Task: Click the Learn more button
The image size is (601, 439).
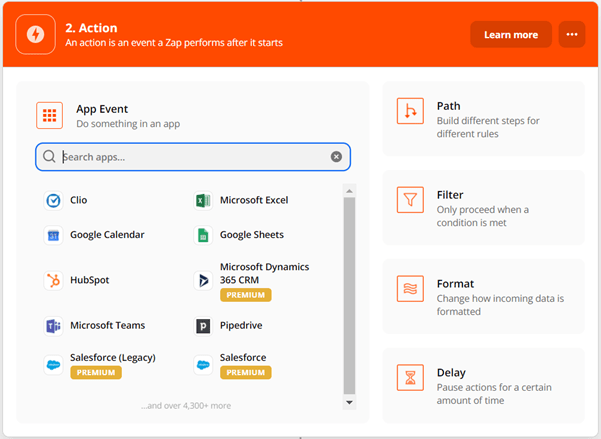Action: coord(511,35)
